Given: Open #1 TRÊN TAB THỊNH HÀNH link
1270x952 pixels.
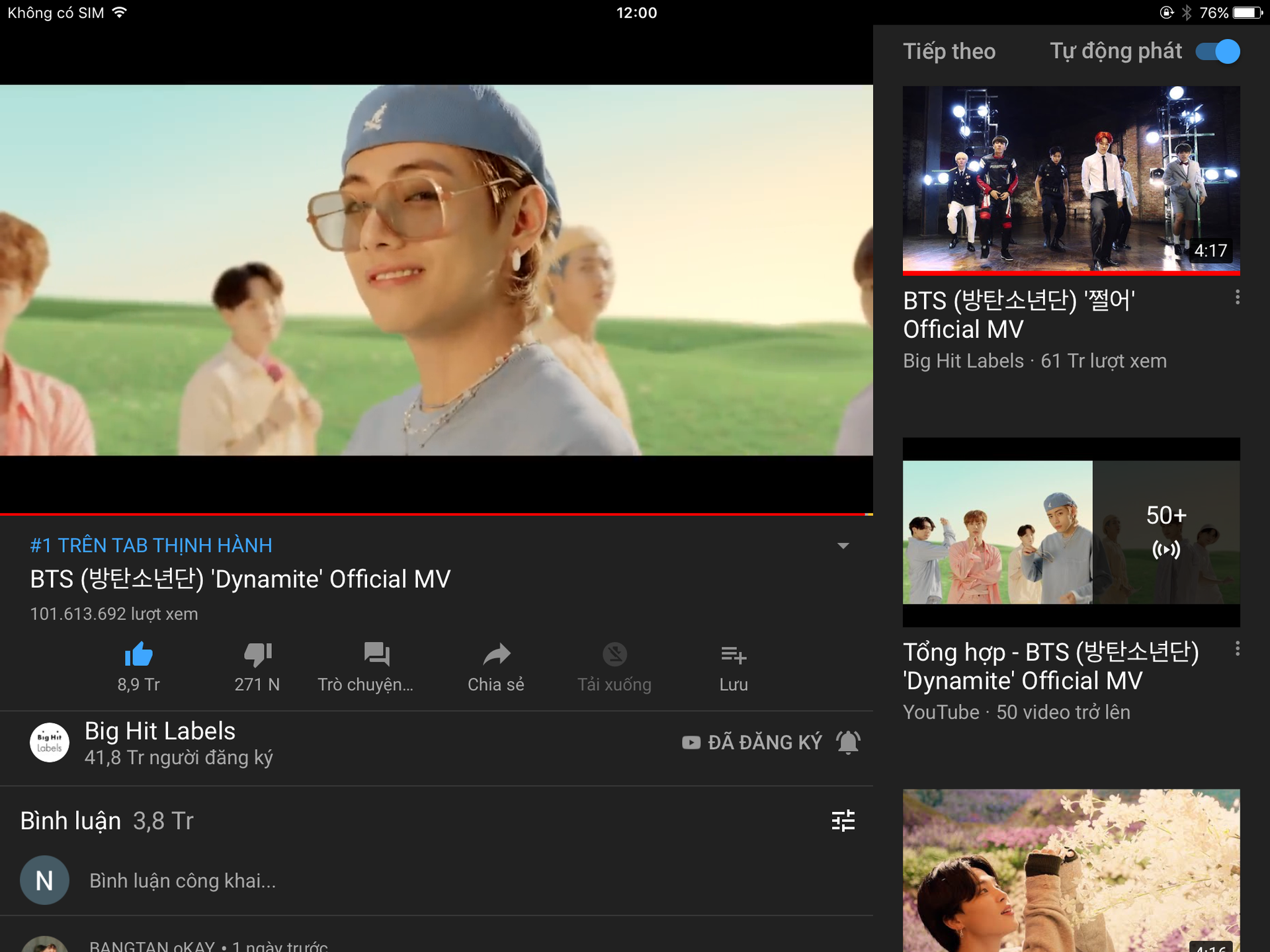Looking at the screenshot, I should [151, 545].
